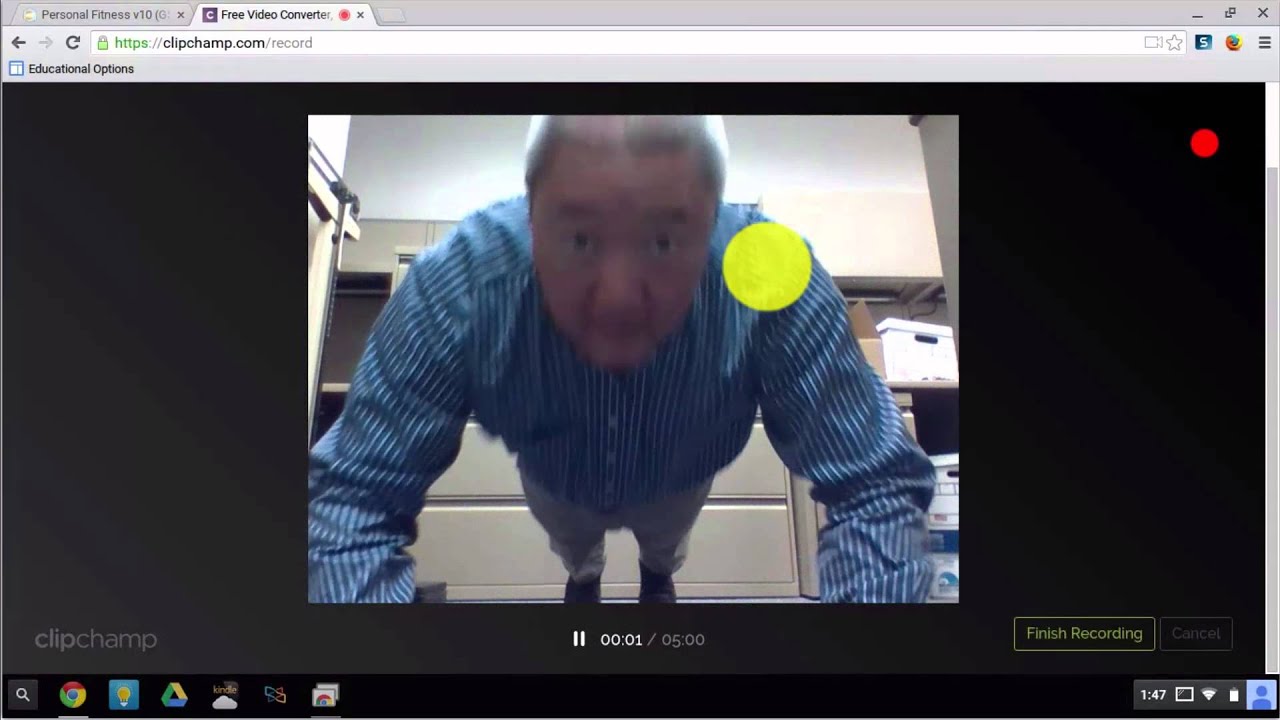Open Wi-Fi status from the system tray
Screen dimensions: 1280x720
[1209, 695]
